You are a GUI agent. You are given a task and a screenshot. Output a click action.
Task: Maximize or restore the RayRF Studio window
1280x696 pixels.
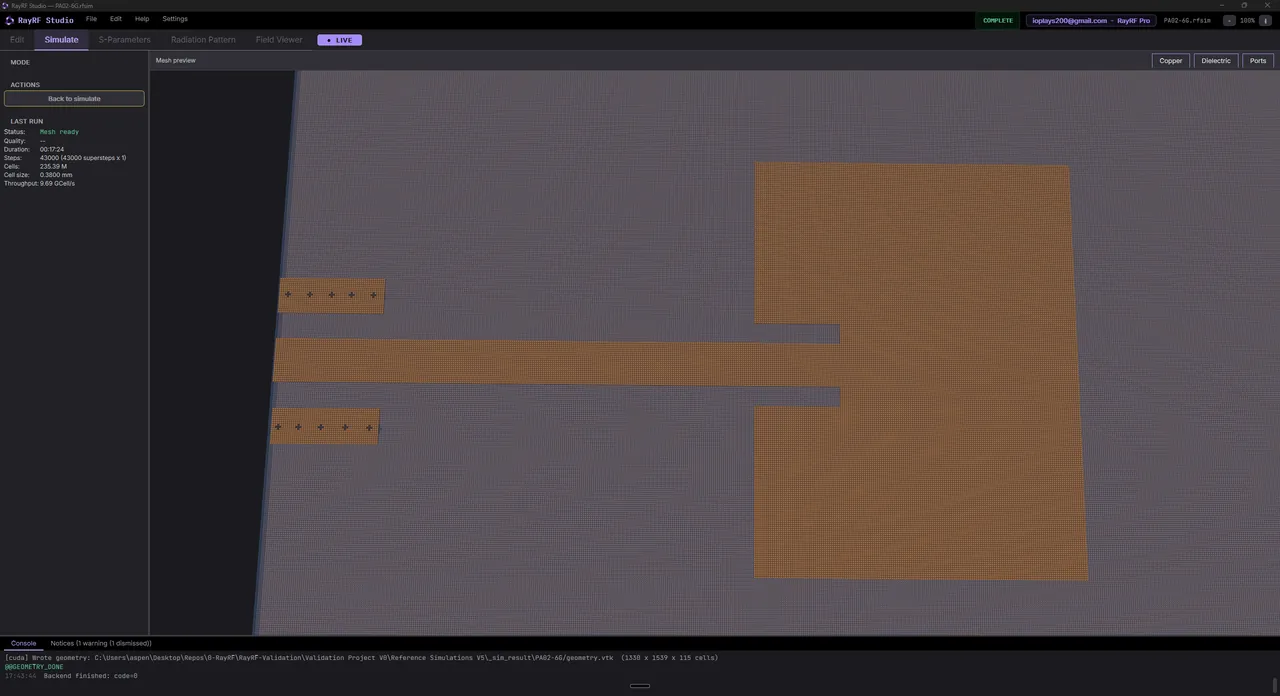1244,5
